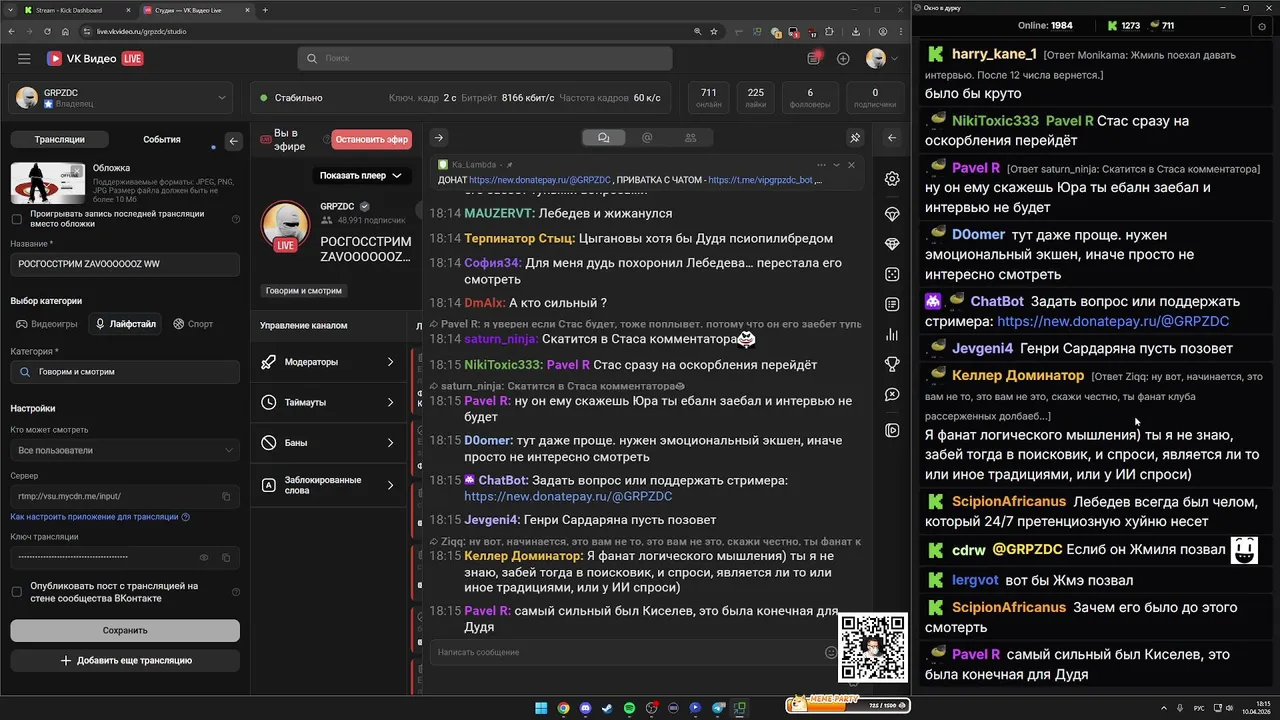1280x720 pixels.
Task: Expand the GRPZDC channel selector dropdown
Action: tap(120, 98)
